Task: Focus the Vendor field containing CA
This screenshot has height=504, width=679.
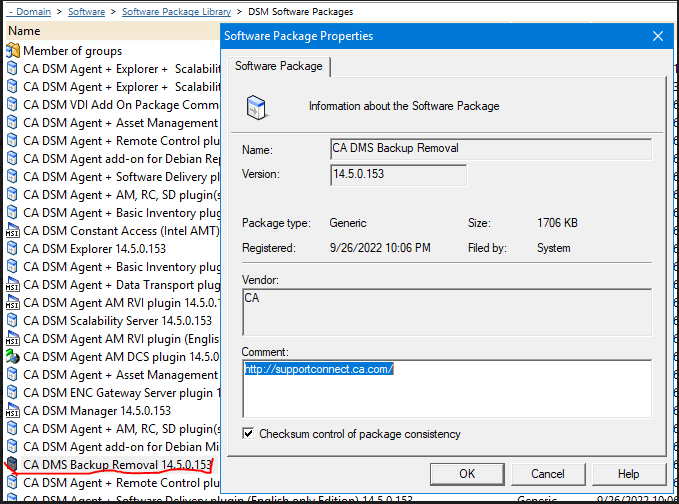Action: (x=446, y=312)
